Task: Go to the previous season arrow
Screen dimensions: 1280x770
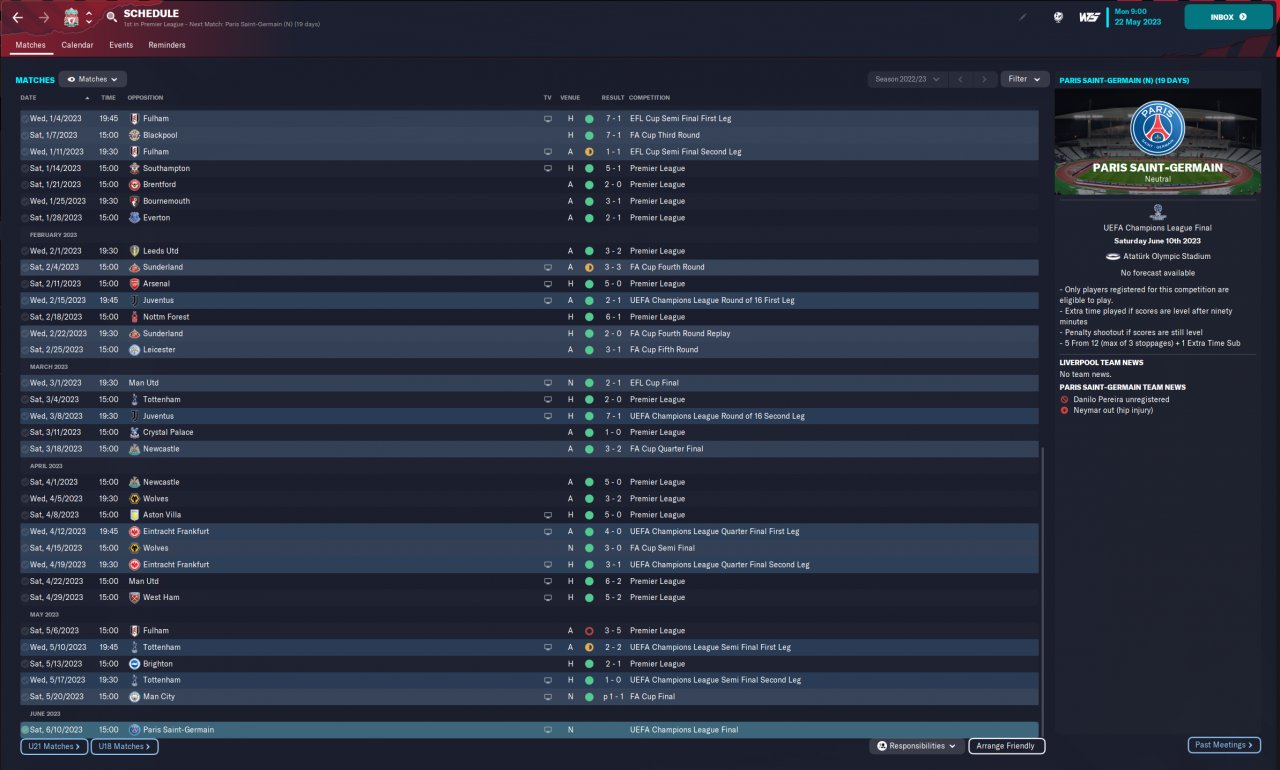Action: [x=960, y=79]
